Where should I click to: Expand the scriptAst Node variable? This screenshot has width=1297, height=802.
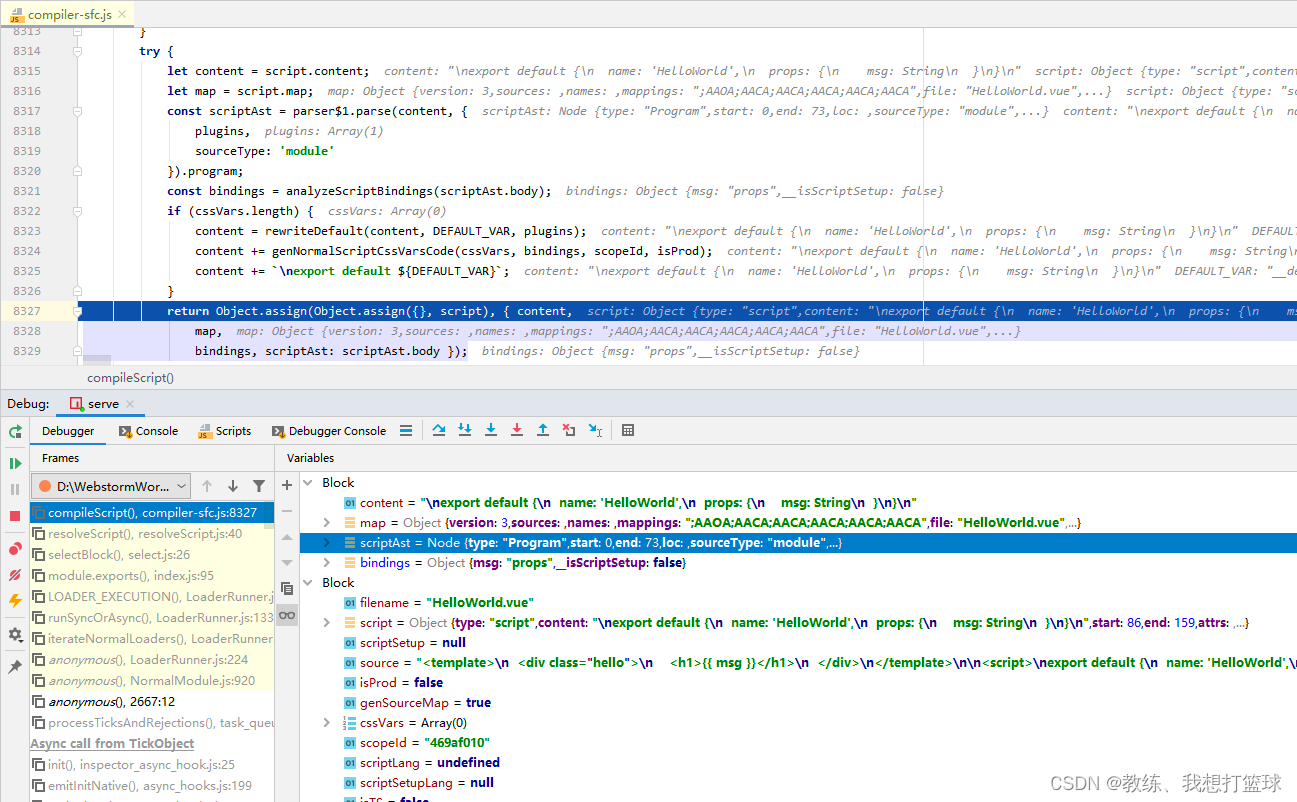point(327,542)
